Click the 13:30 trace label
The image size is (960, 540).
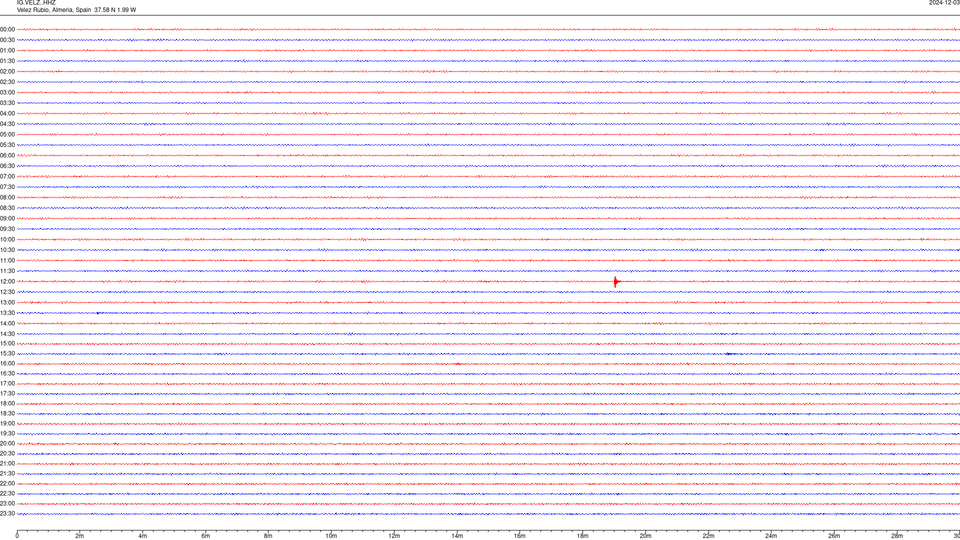click(7, 313)
